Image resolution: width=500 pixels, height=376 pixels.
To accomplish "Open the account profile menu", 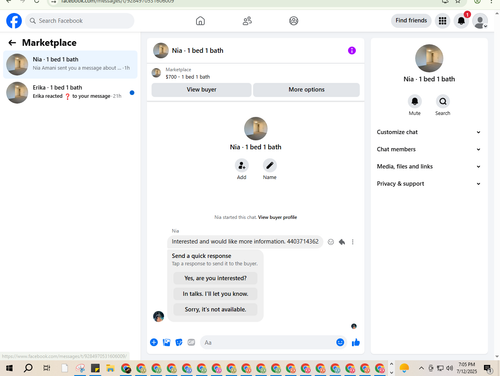I will point(480,21).
